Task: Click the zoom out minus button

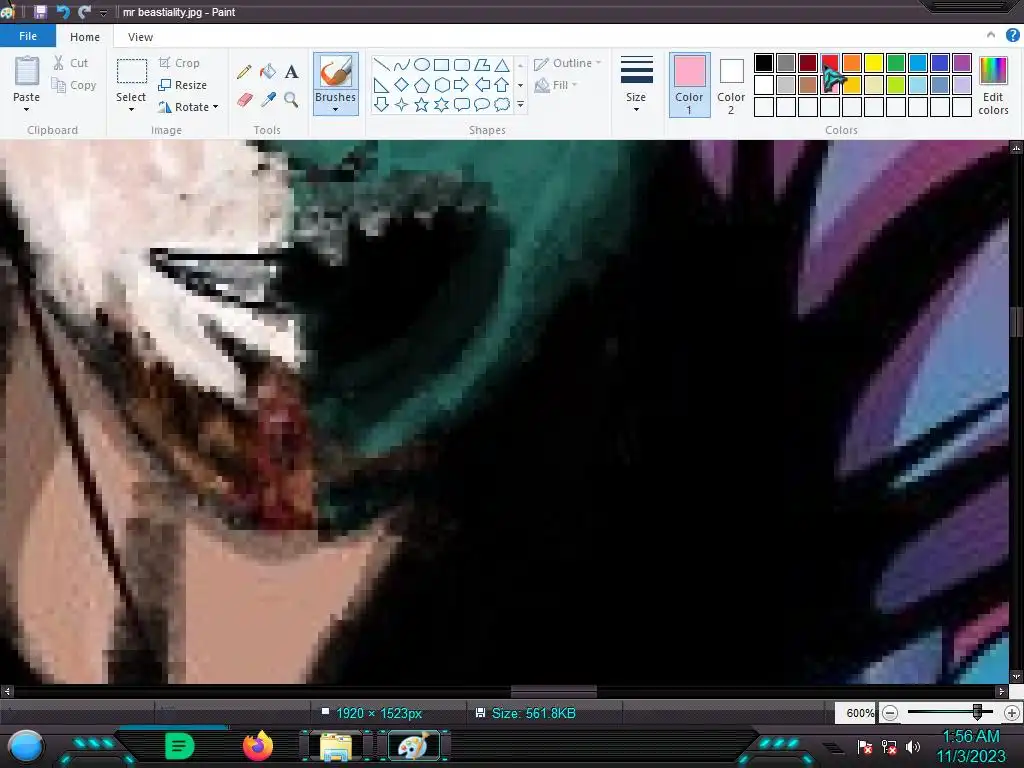Action: (890, 713)
